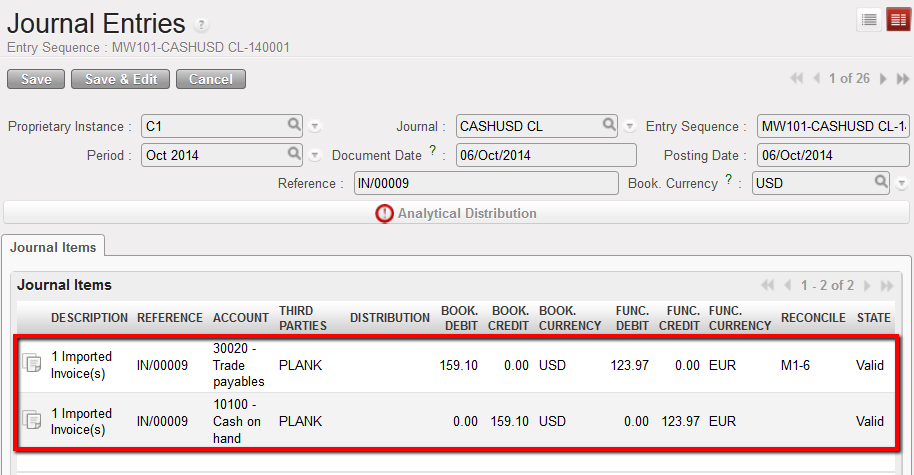The height and width of the screenshot is (475, 914).
Task: Open the Trade payables line edit icon
Action: tap(32, 366)
